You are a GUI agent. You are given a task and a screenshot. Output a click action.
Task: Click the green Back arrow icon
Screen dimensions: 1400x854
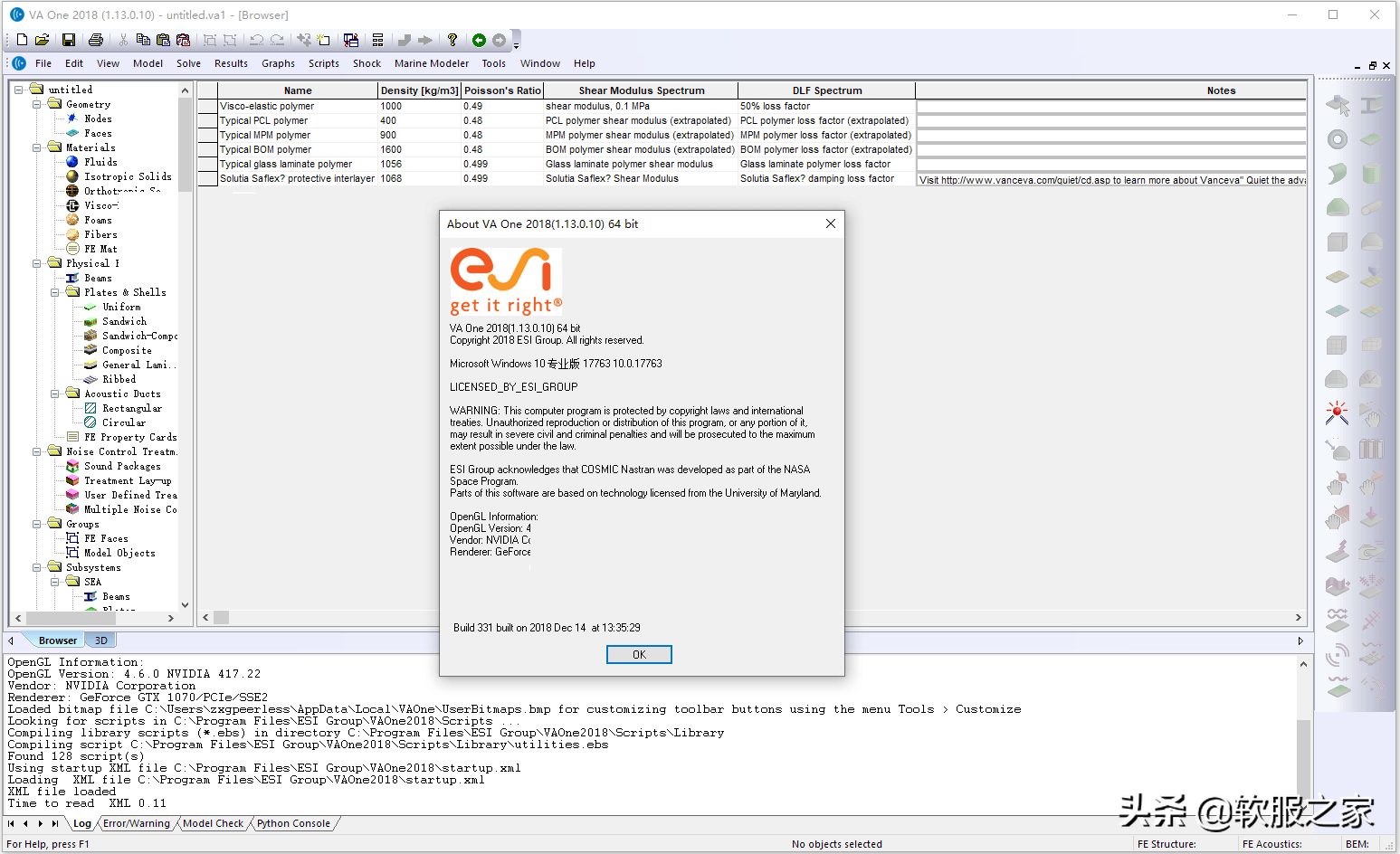[479, 40]
